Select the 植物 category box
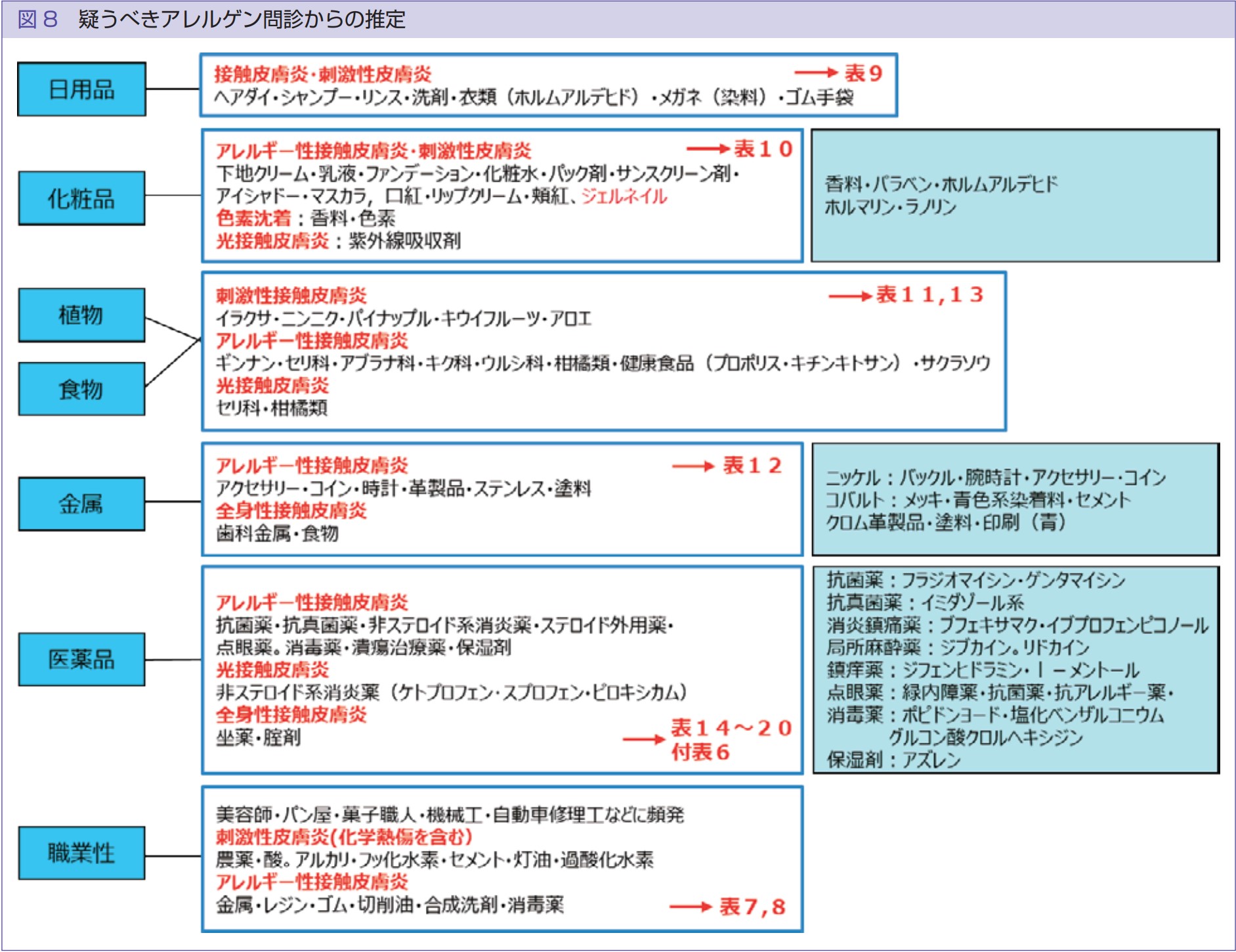 tap(81, 315)
